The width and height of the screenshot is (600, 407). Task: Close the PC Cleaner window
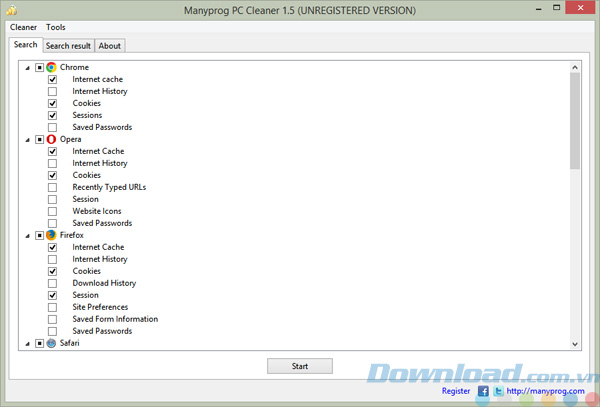(580, 8)
